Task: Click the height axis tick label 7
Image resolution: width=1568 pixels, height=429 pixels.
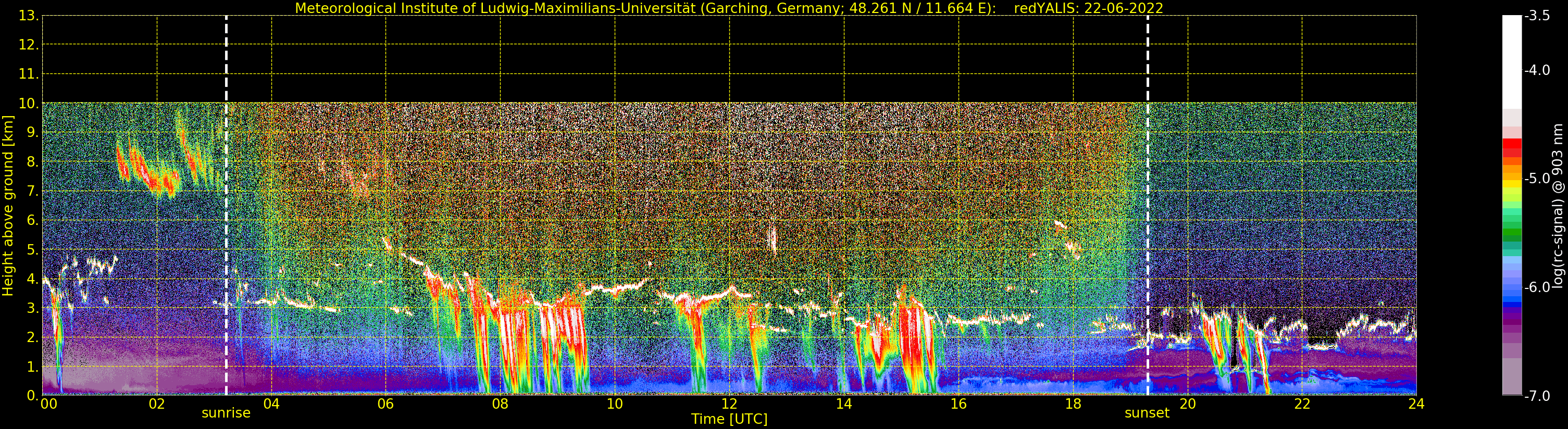Action: [32, 191]
